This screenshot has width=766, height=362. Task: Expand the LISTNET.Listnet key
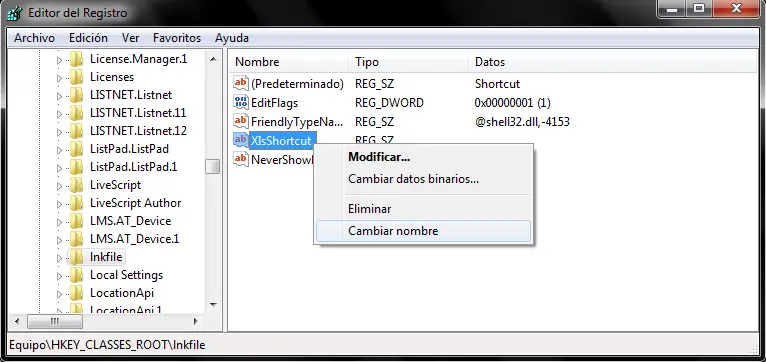point(59,96)
